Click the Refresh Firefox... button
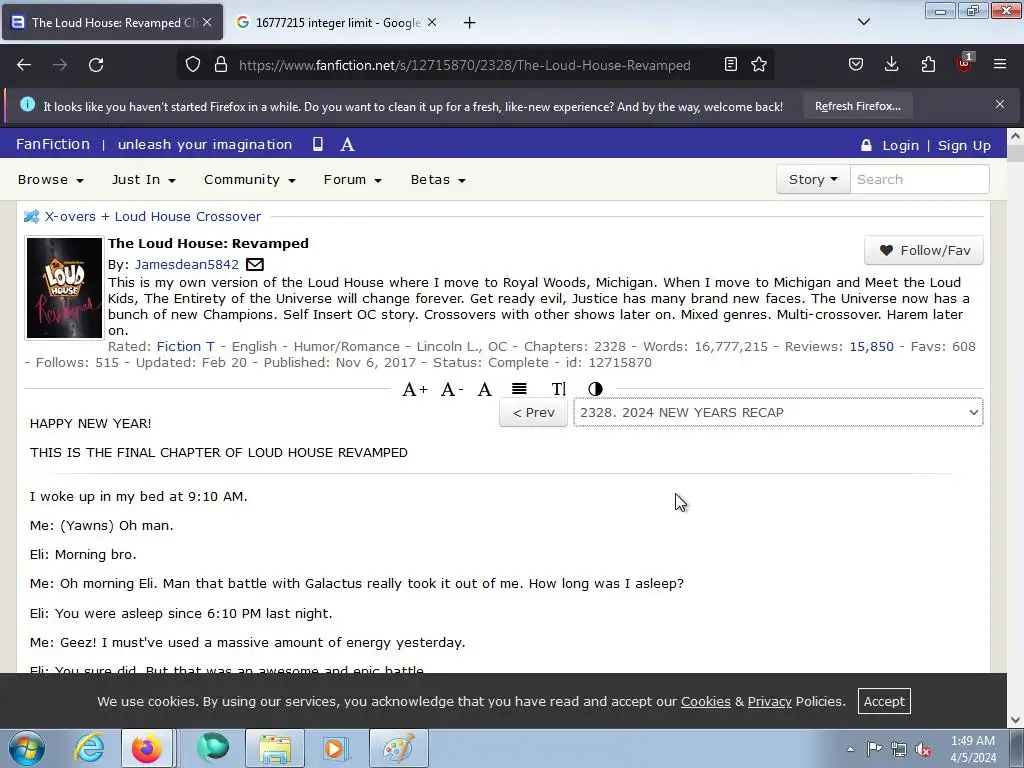The width and height of the screenshot is (1024, 768). tap(857, 106)
